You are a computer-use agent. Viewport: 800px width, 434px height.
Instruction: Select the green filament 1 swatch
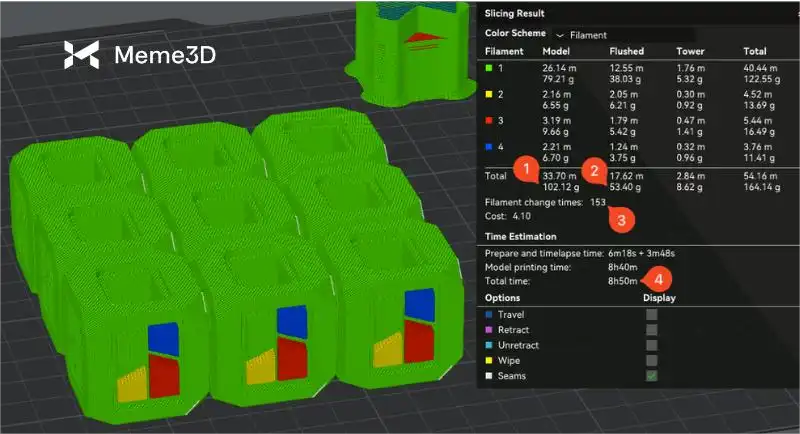tap(488, 69)
